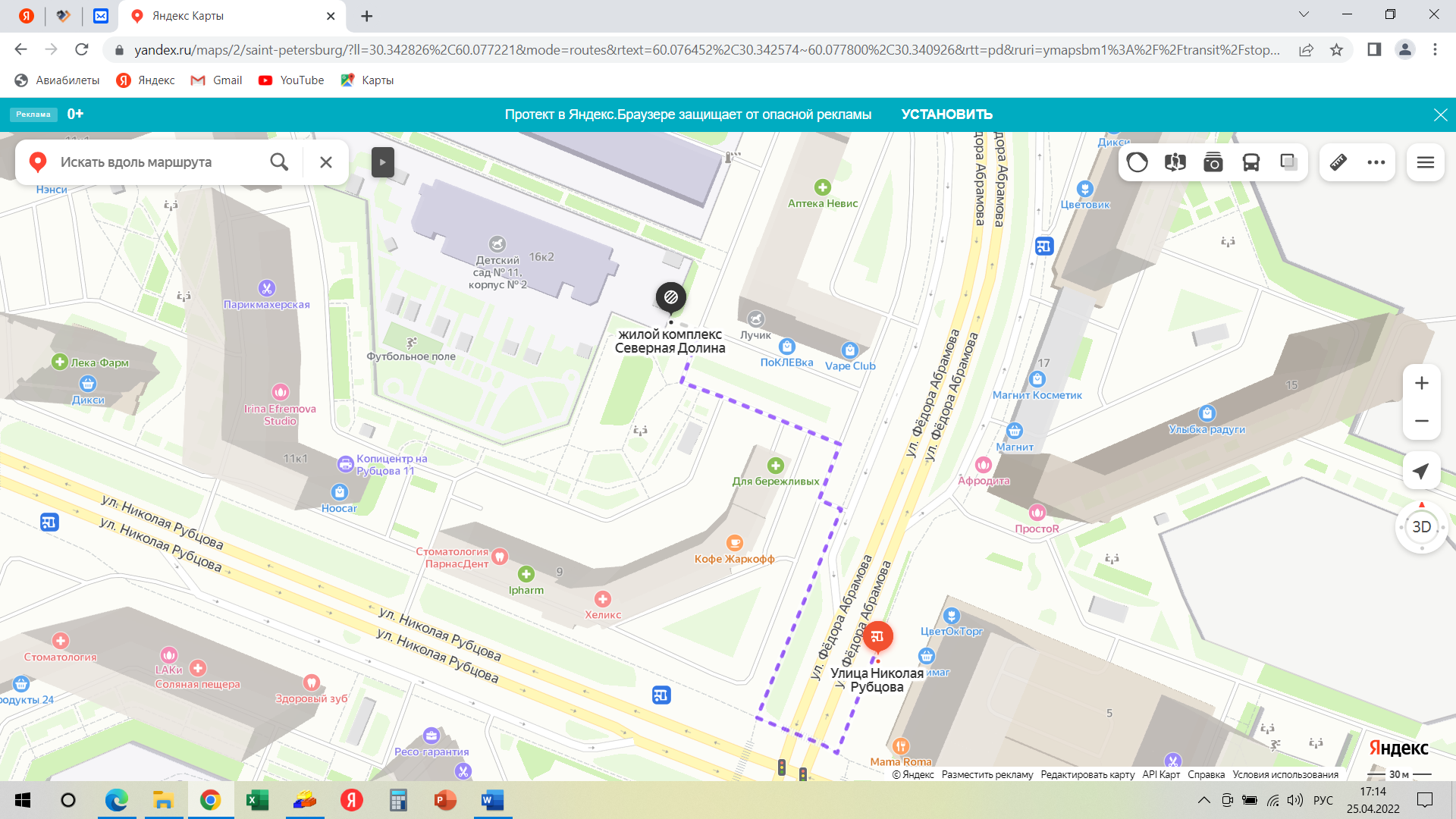Click the bus stop icon near Цветовик
The image size is (1456, 819).
(x=1044, y=246)
